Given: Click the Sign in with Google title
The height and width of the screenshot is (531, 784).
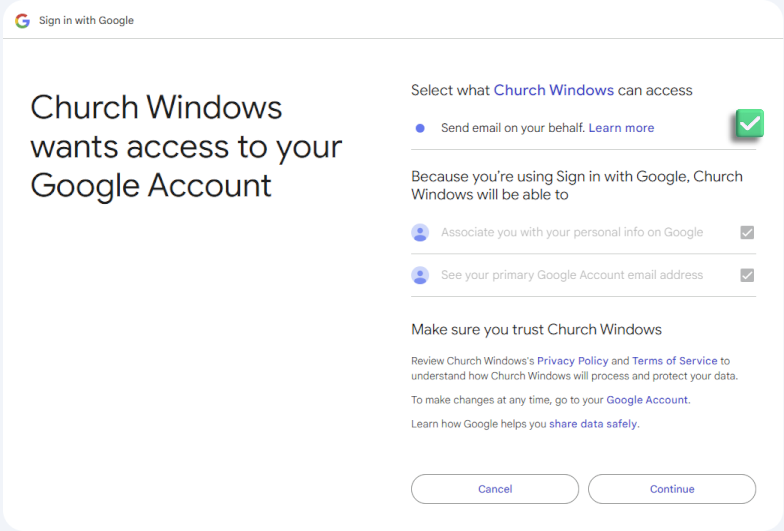Looking at the screenshot, I should coord(86,20).
